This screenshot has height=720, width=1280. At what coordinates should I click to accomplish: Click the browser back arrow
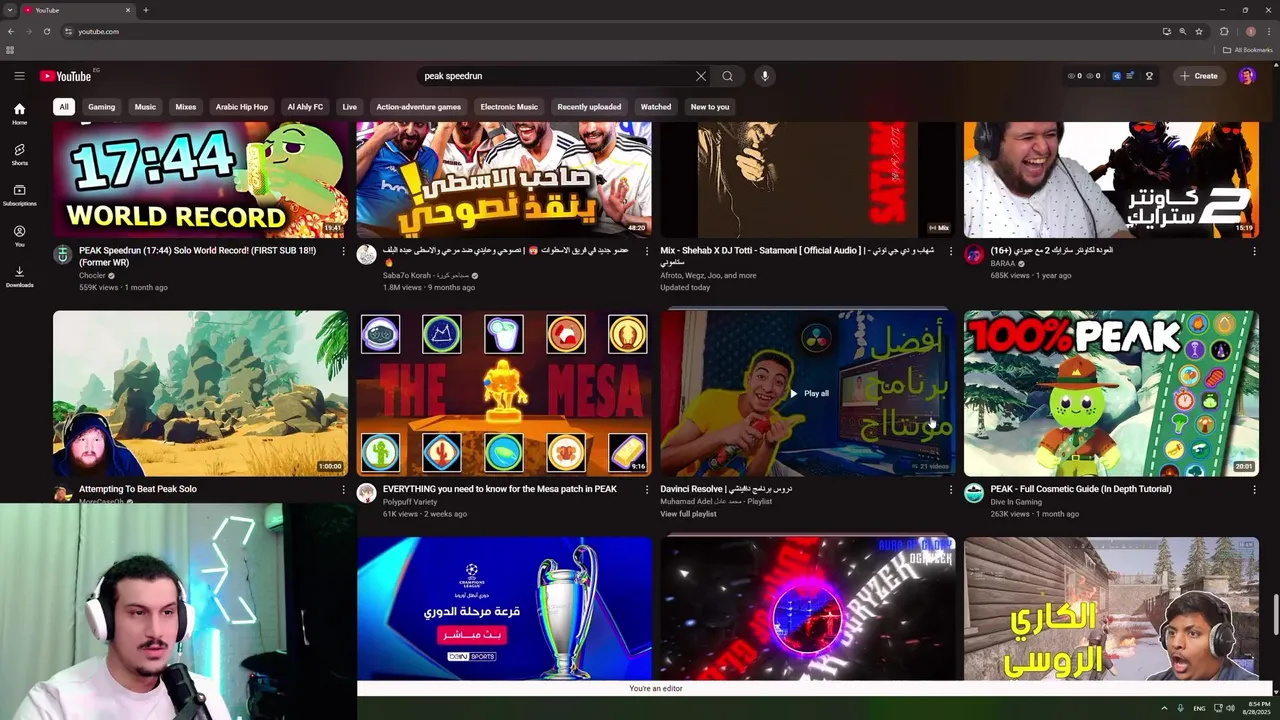[11, 31]
